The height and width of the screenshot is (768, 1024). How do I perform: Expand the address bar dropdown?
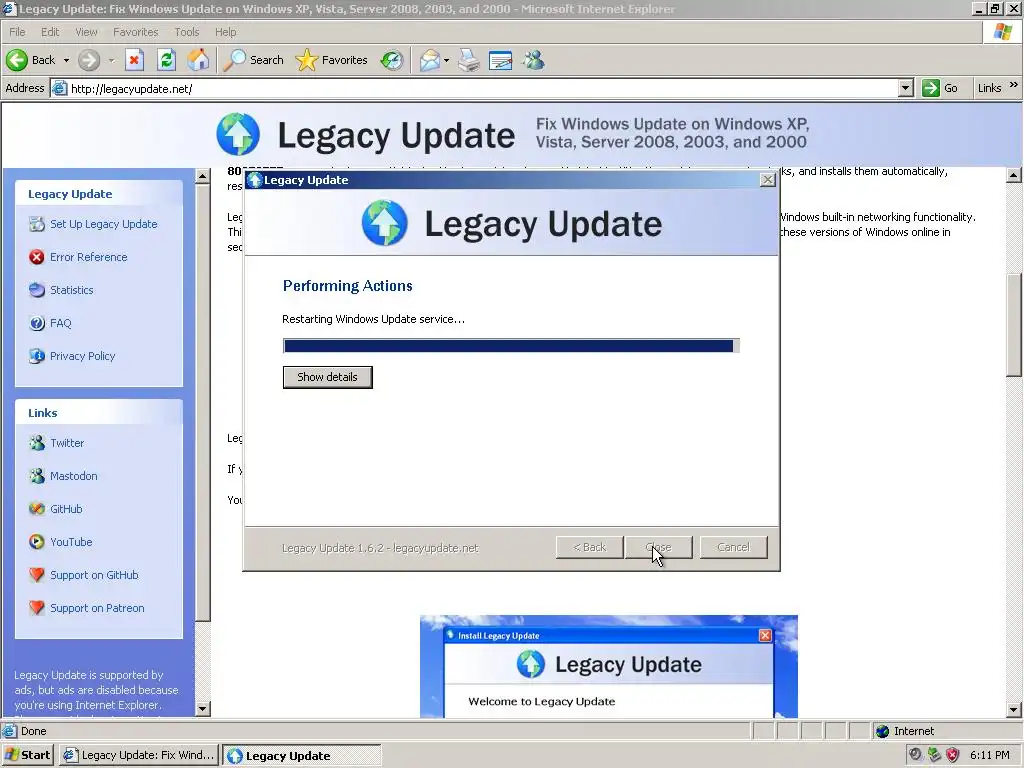coord(905,88)
